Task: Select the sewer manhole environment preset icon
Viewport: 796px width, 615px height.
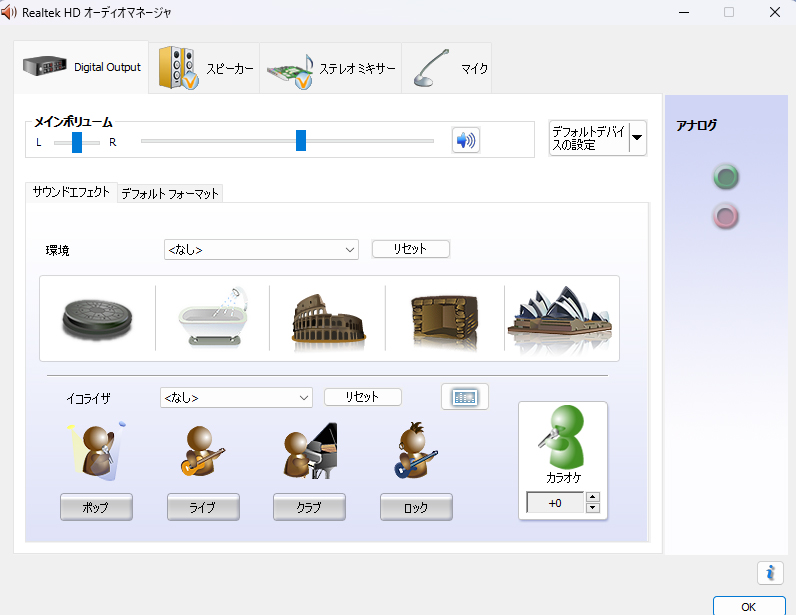Action: point(97,318)
